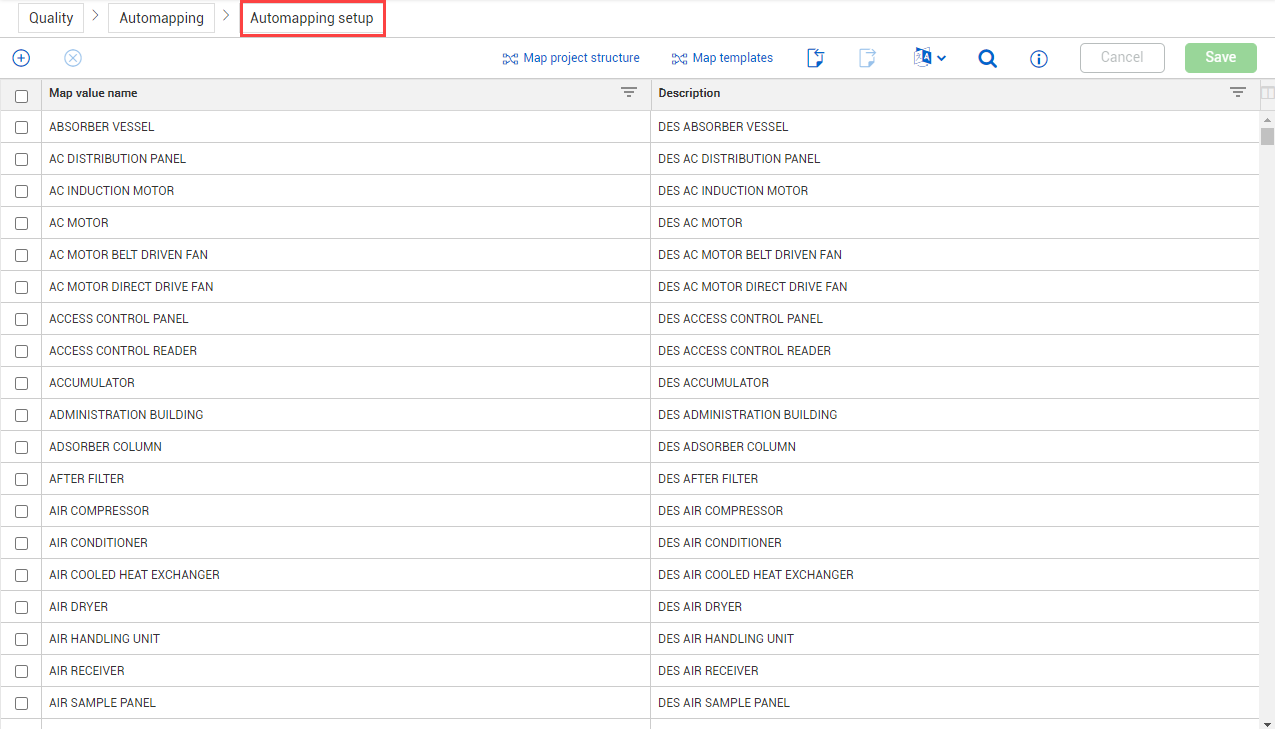Navigate to Automapping breadcrumb

click(161, 18)
